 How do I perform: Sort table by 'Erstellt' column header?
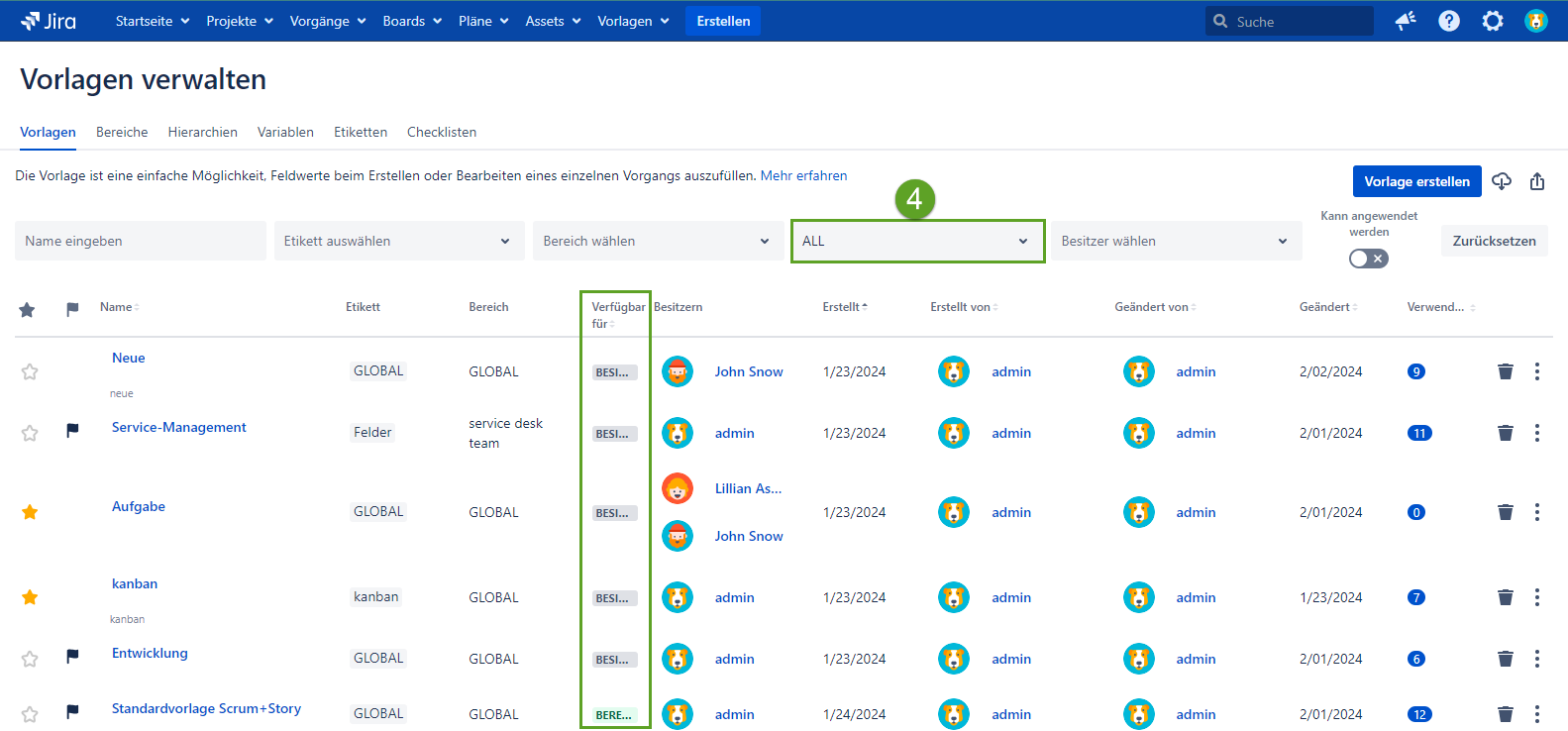tap(843, 307)
